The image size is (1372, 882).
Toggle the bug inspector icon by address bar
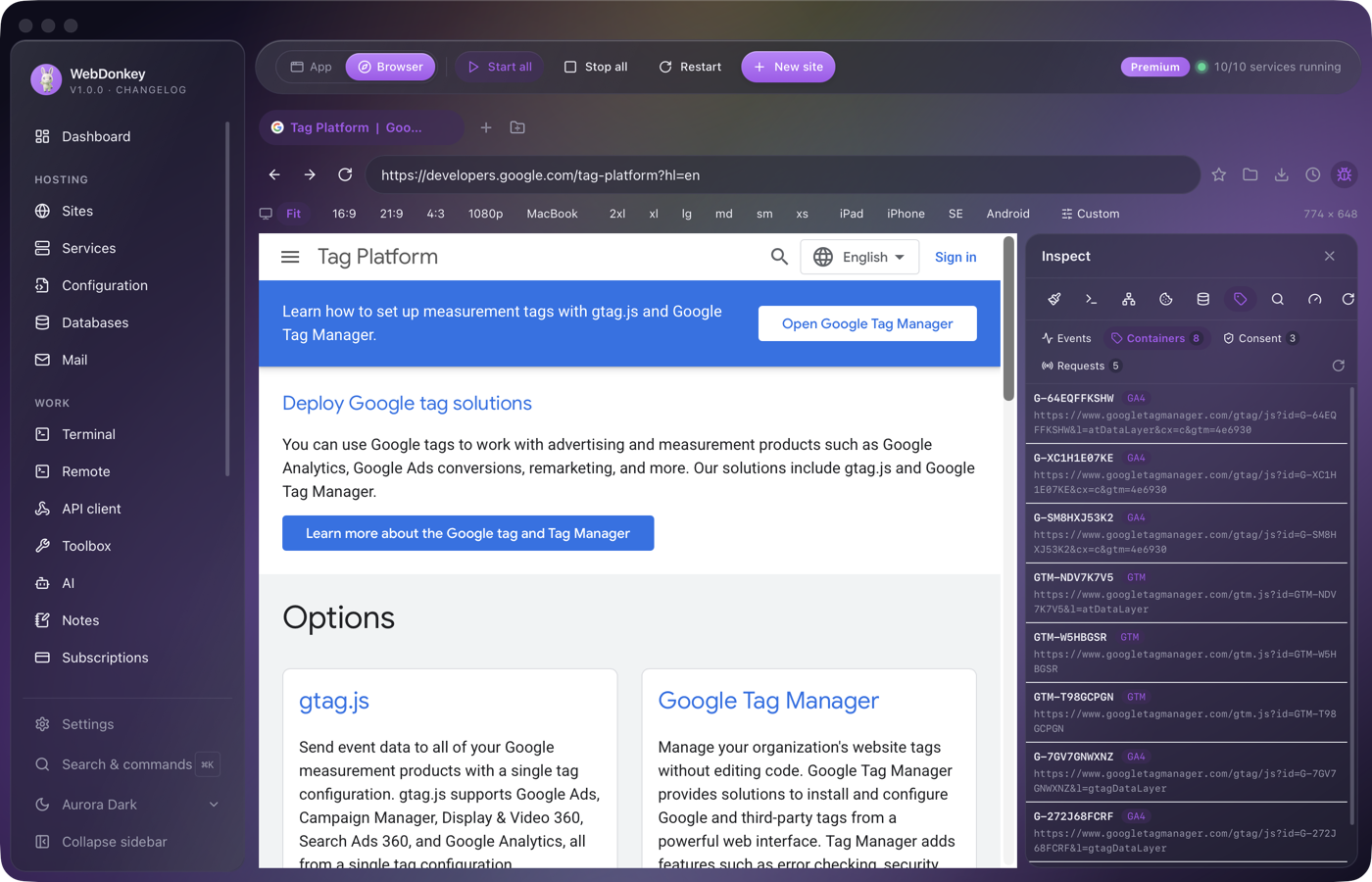1345,174
